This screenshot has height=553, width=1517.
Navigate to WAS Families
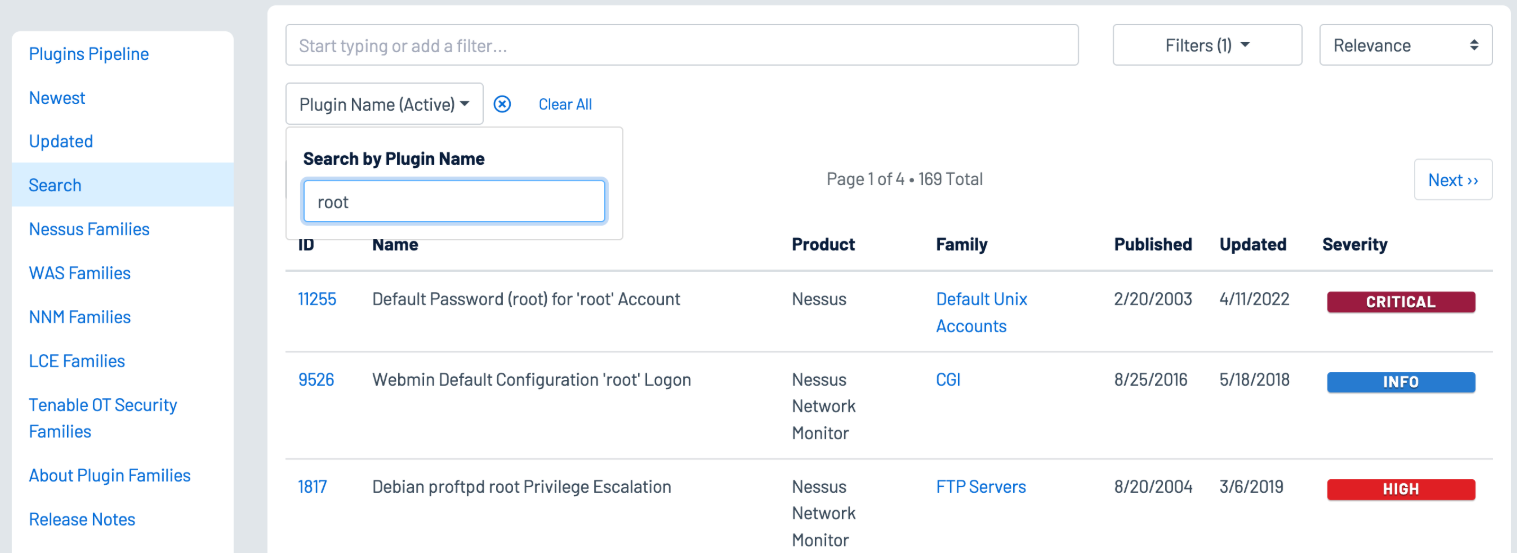click(x=80, y=273)
